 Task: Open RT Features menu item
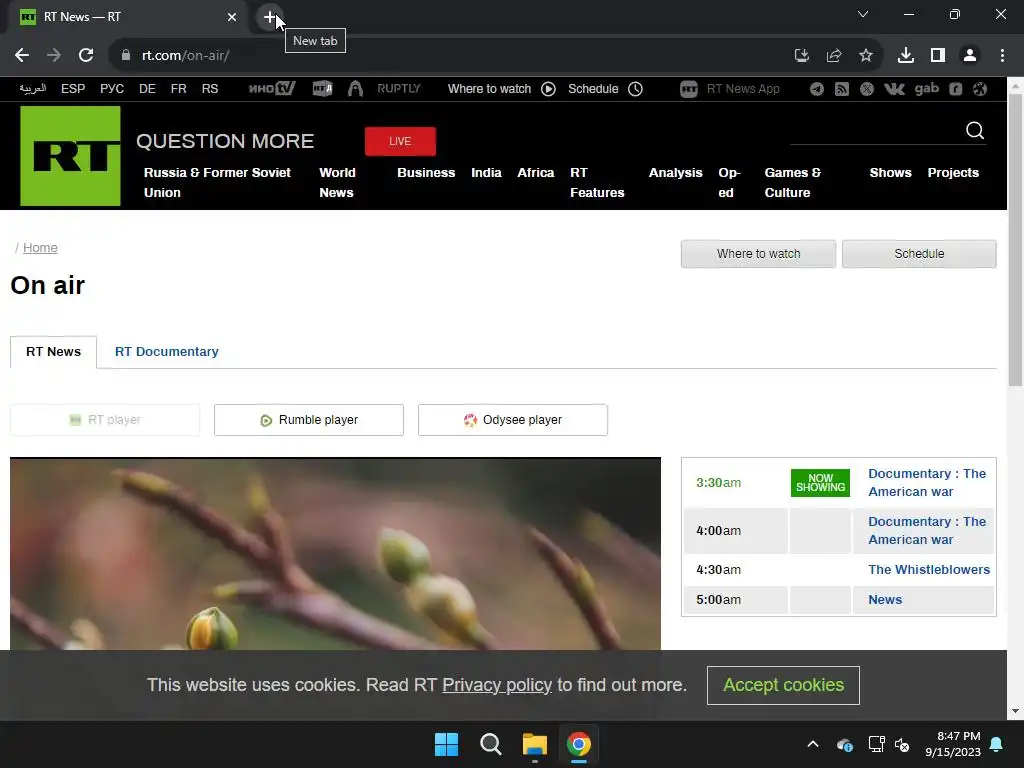[x=597, y=182]
